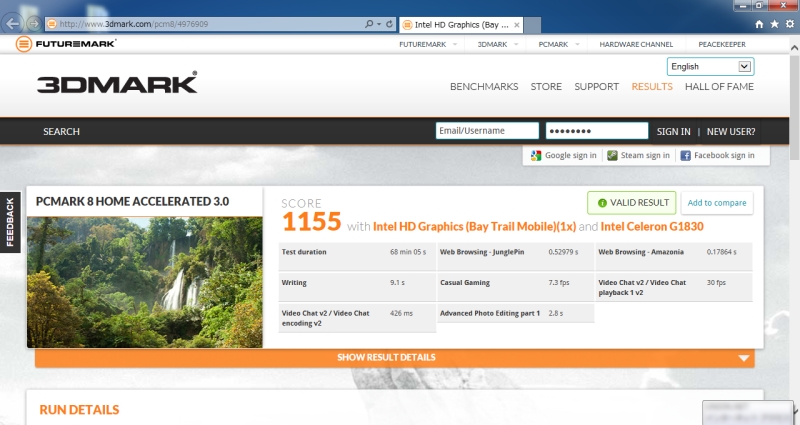Screen dimensions: 800x425
Task: Open the FEEDBACK side tab
Action: pos(10,222)
